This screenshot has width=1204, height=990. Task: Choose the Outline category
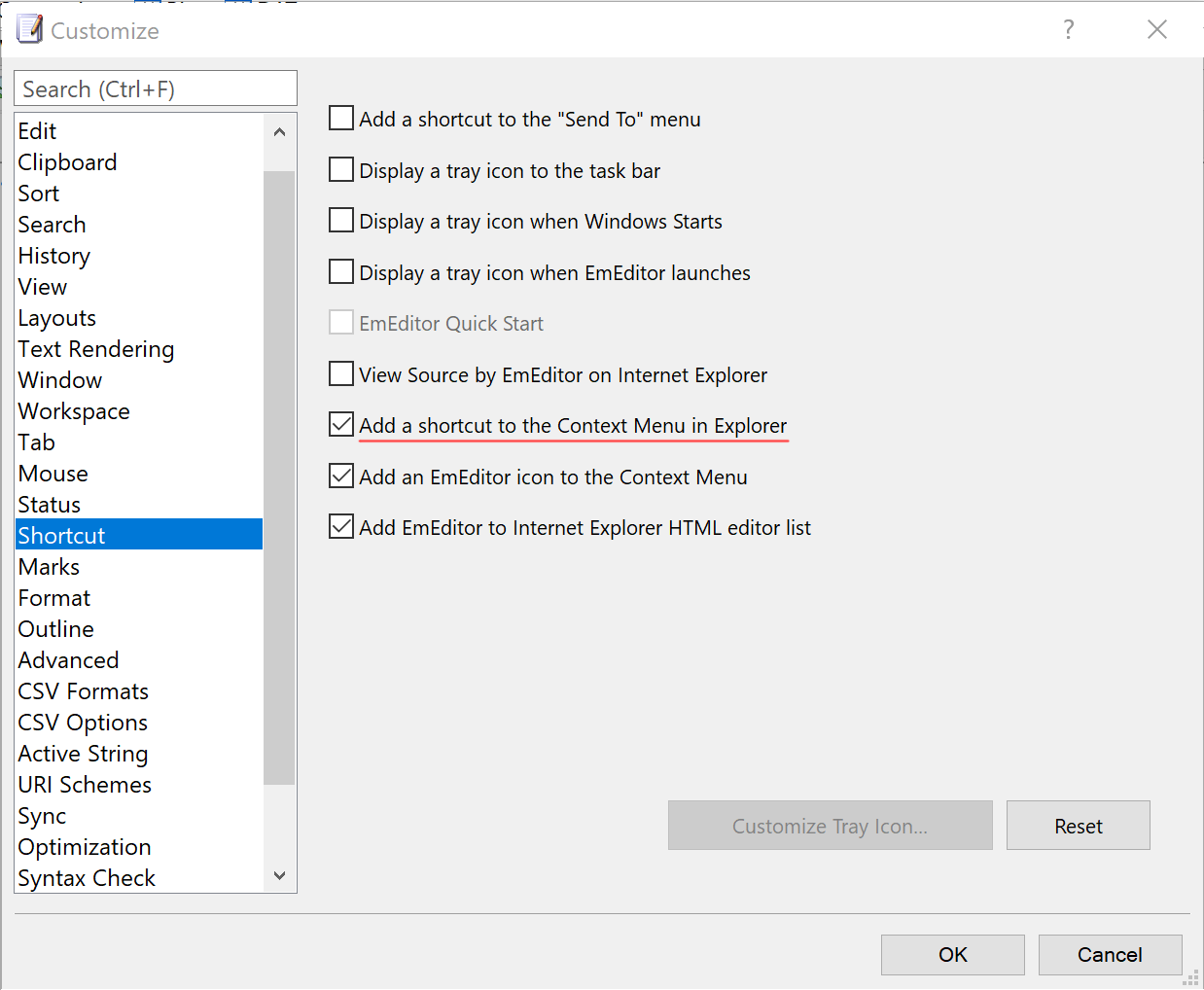click(139, 629)
